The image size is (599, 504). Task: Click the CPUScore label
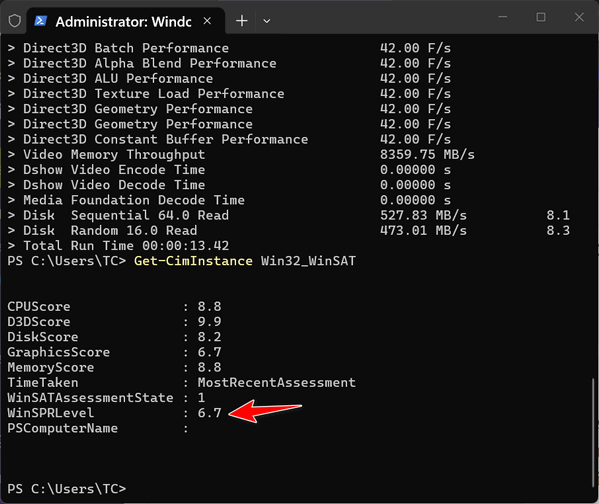(x=39, y=306)
